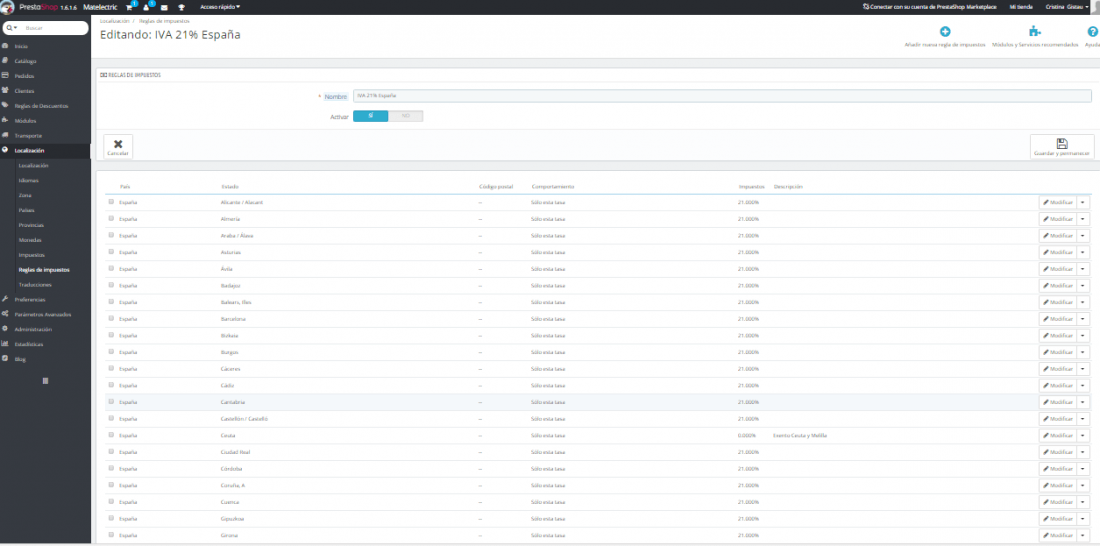Click into the Nombre input field
The height and width of the screenshot is (546, 1100).
[x=722, y=95]
